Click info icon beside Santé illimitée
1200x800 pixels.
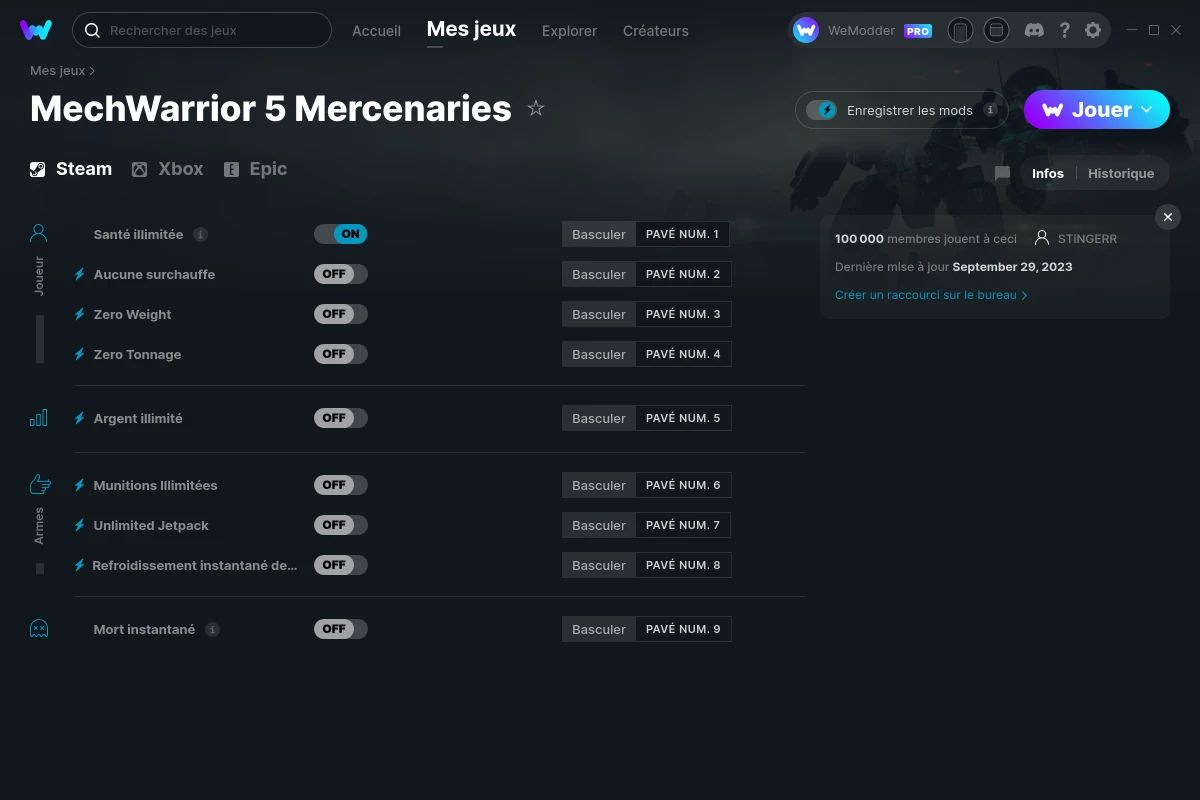pos(200,234)
